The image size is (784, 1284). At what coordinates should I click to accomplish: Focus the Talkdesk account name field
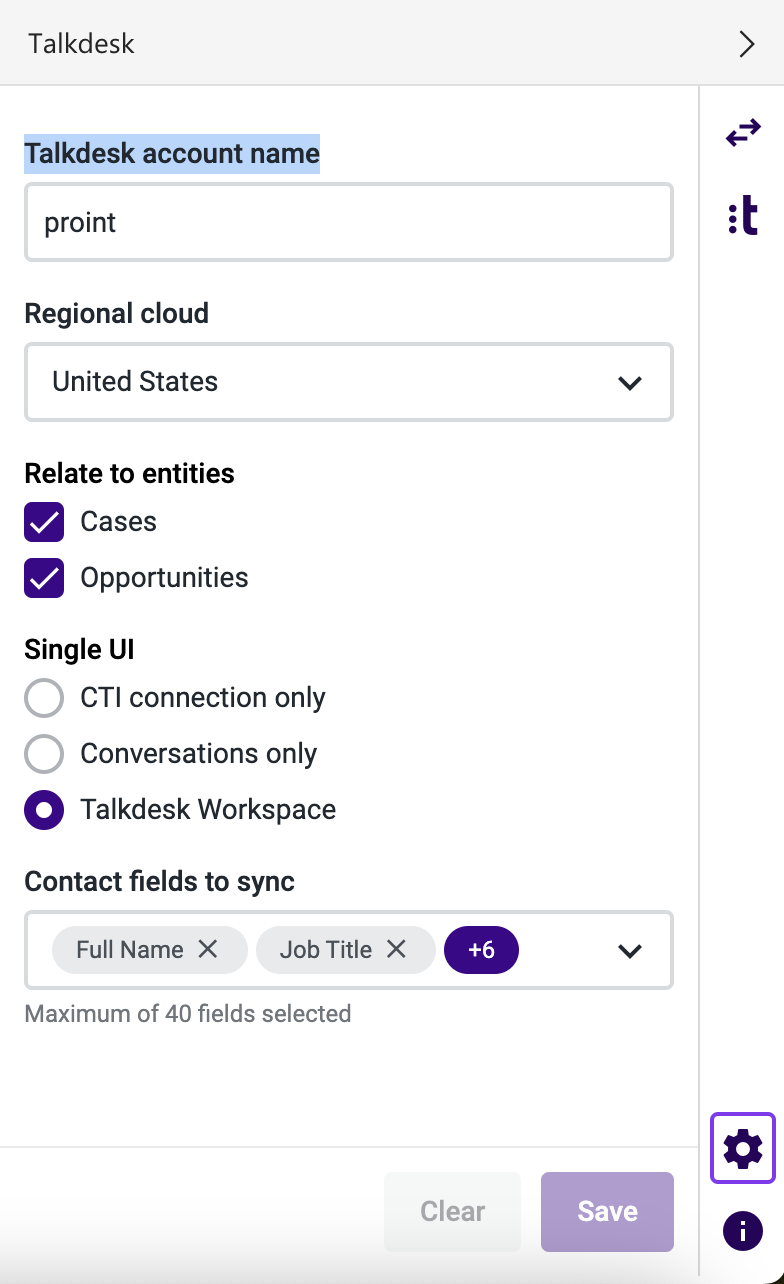[349, 222]
